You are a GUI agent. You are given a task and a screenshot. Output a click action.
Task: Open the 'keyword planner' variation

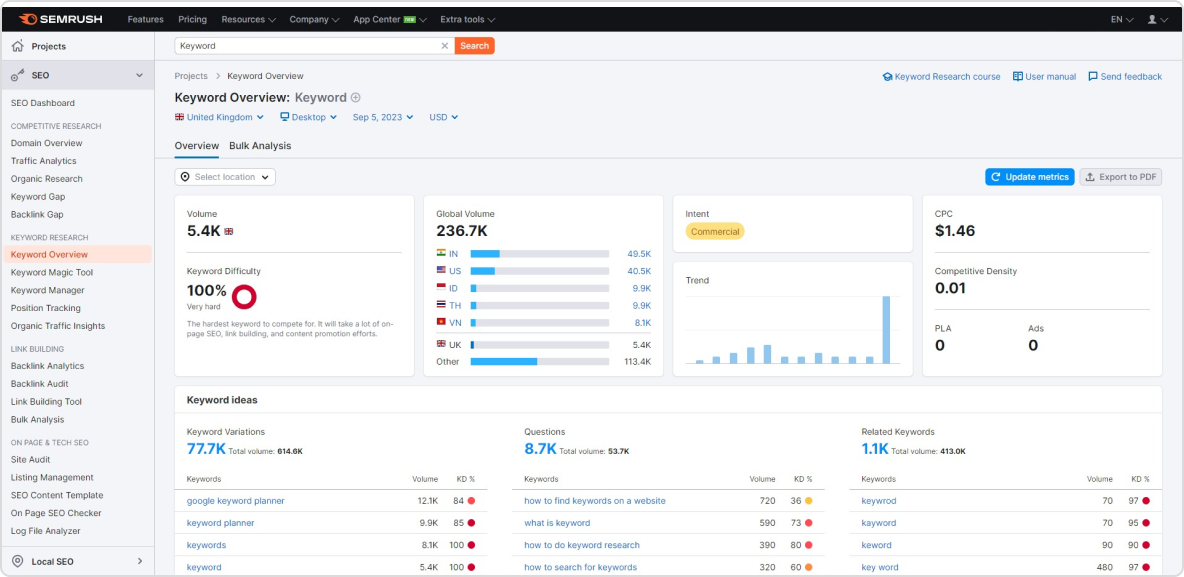click(x=220, y=523)
